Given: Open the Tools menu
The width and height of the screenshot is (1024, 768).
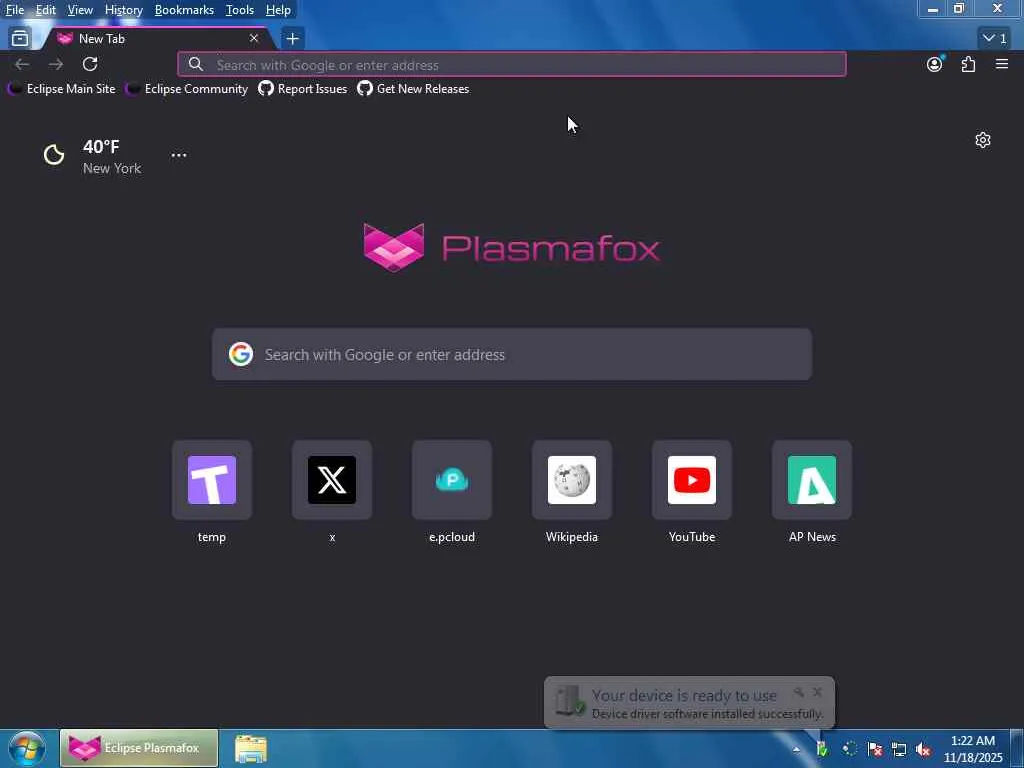Looking at the screenshot, I should click(x=240, y=10).
